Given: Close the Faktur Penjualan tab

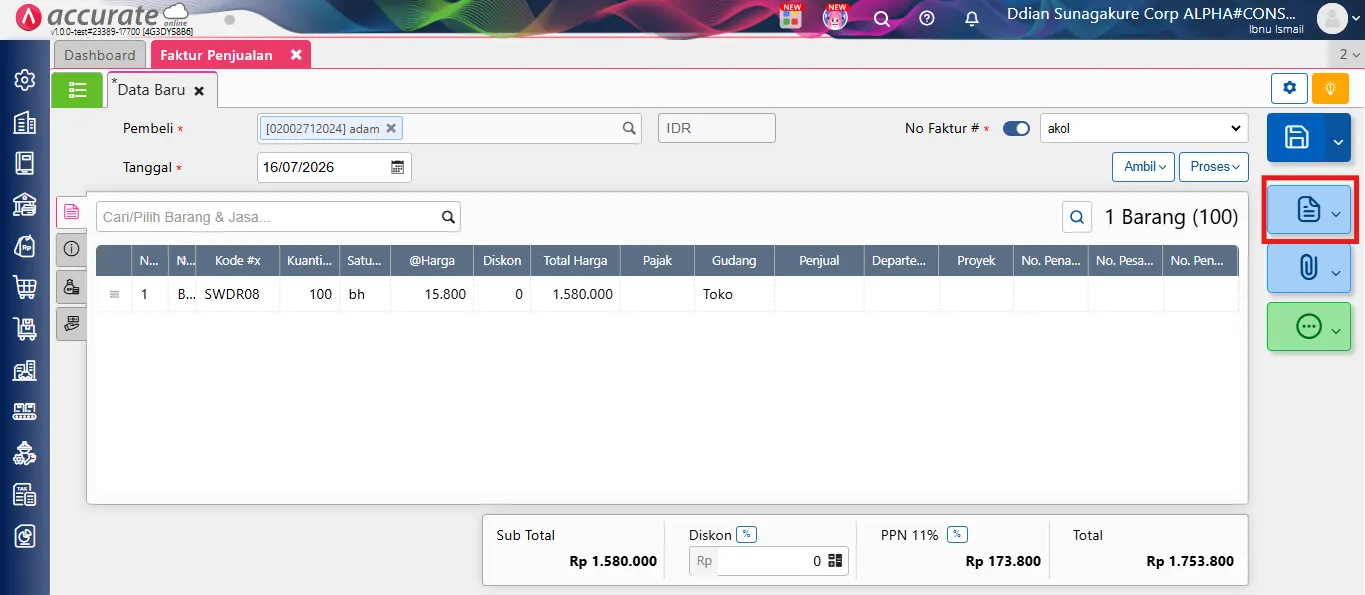Looking at the screenshot, I should 296,55.
